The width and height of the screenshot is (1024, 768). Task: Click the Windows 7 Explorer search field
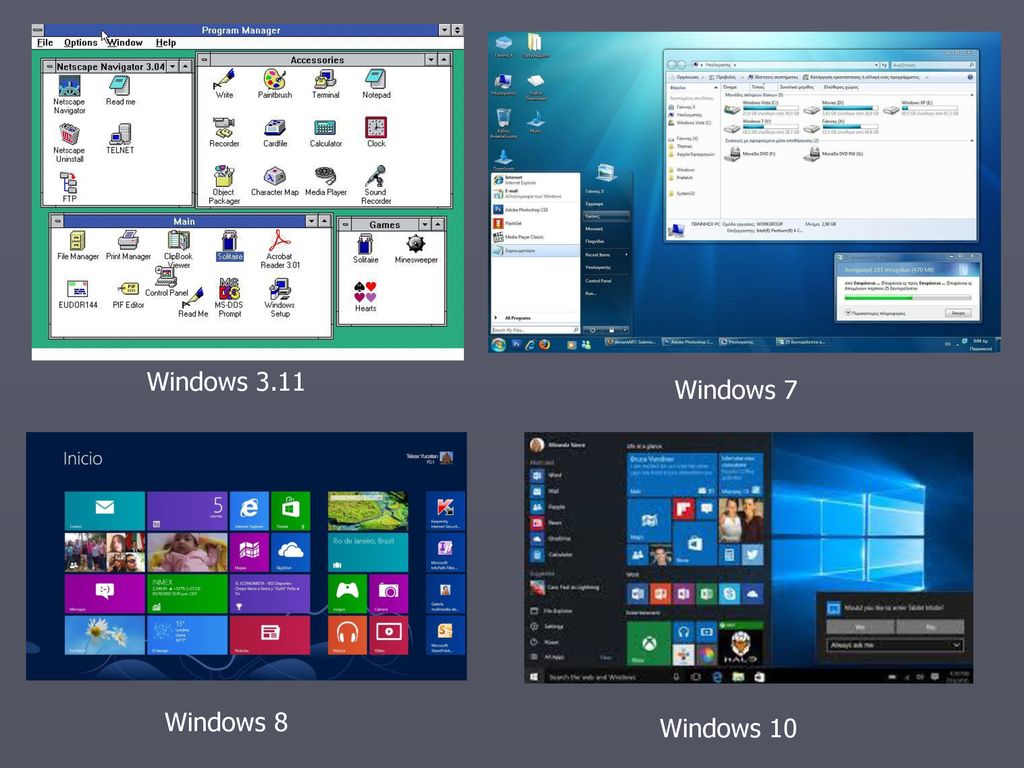(933, 65)
